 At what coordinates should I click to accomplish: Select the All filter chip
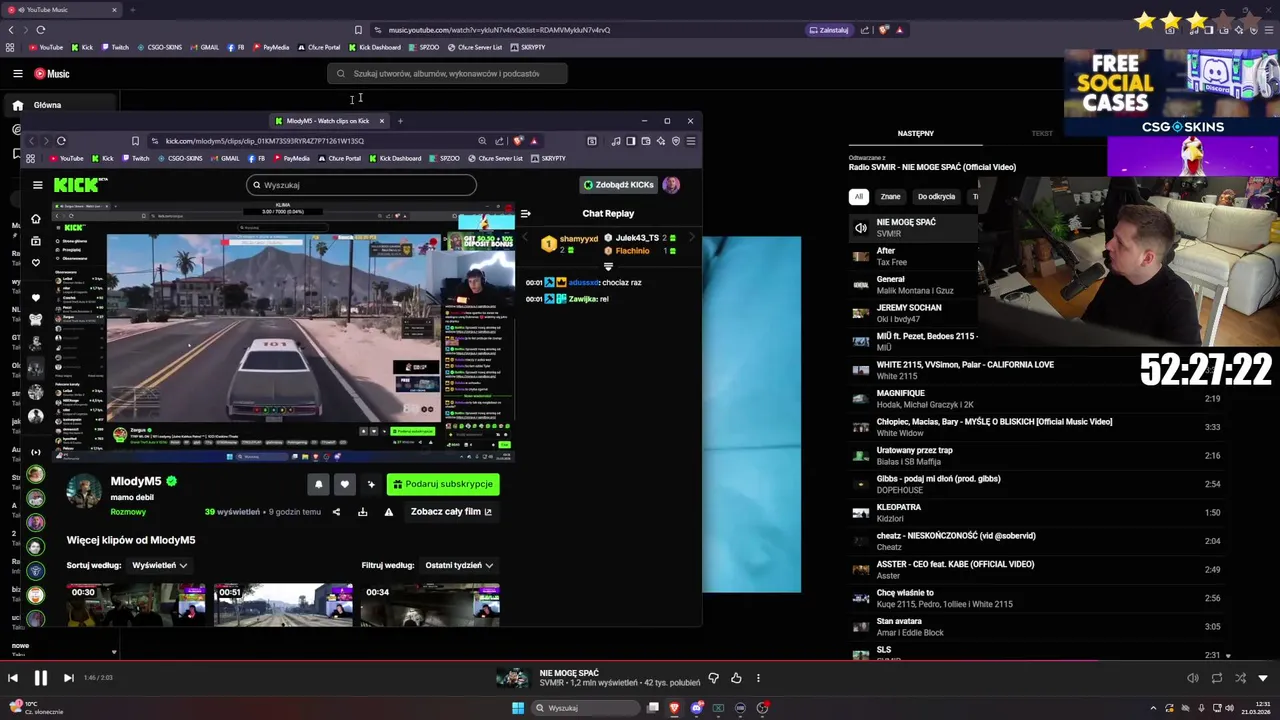pyautogui.click(x=858, y=197)
